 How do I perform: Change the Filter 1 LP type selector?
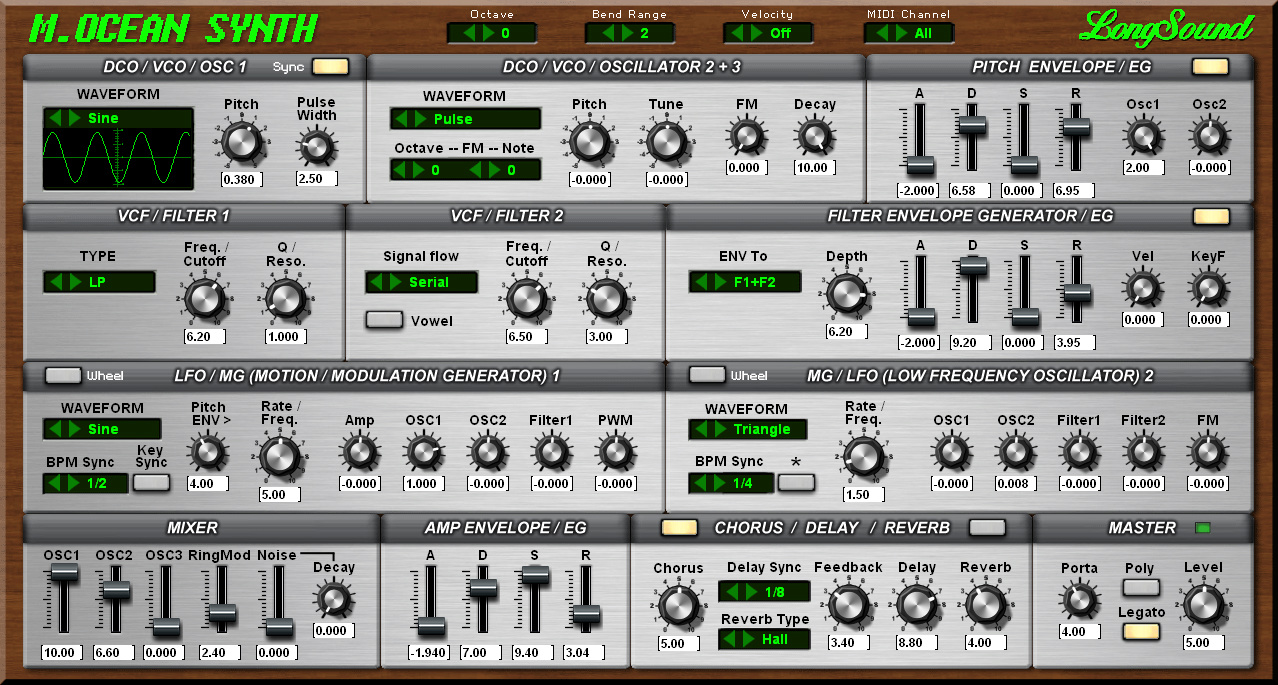pos(99,282)
